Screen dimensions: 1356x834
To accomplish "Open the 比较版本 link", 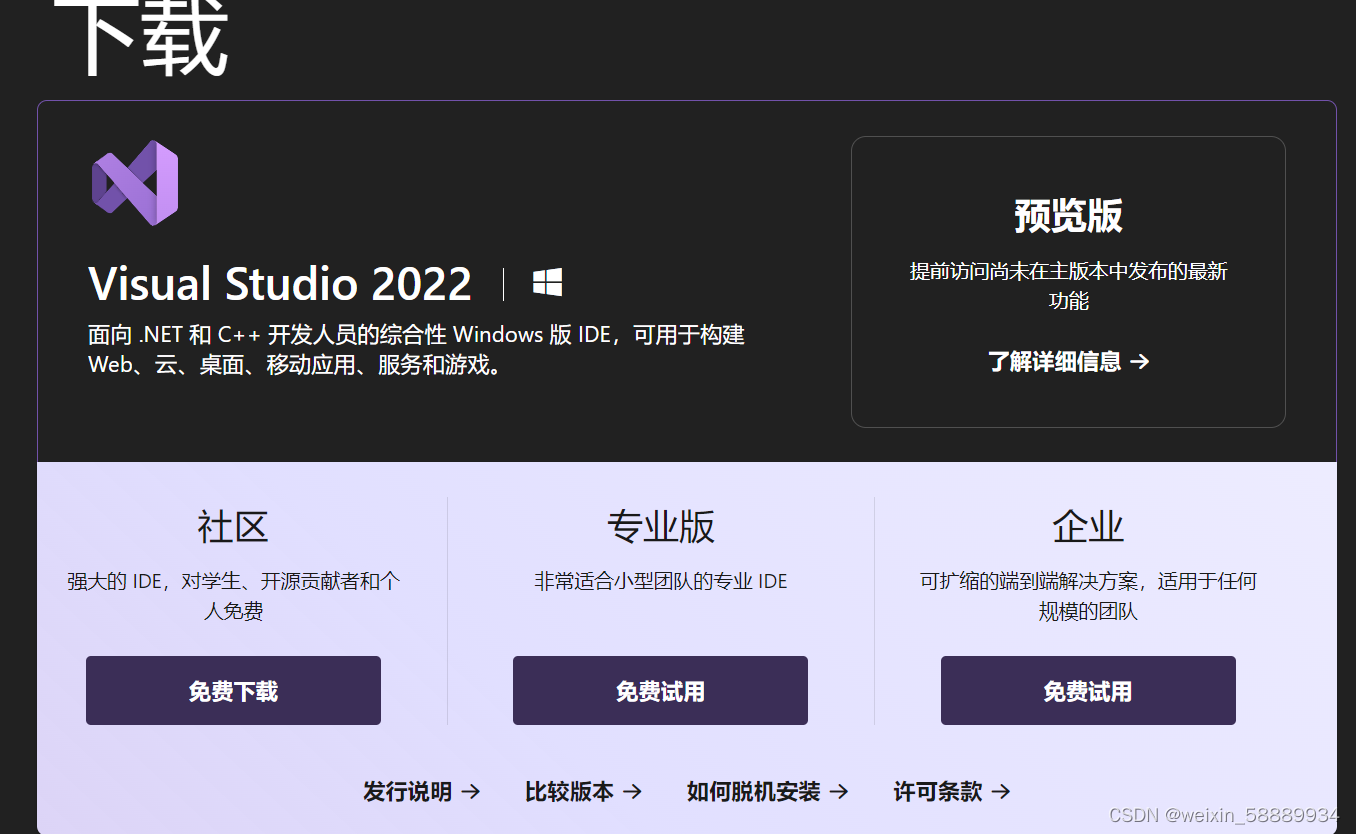I will (x=583, y=792).
